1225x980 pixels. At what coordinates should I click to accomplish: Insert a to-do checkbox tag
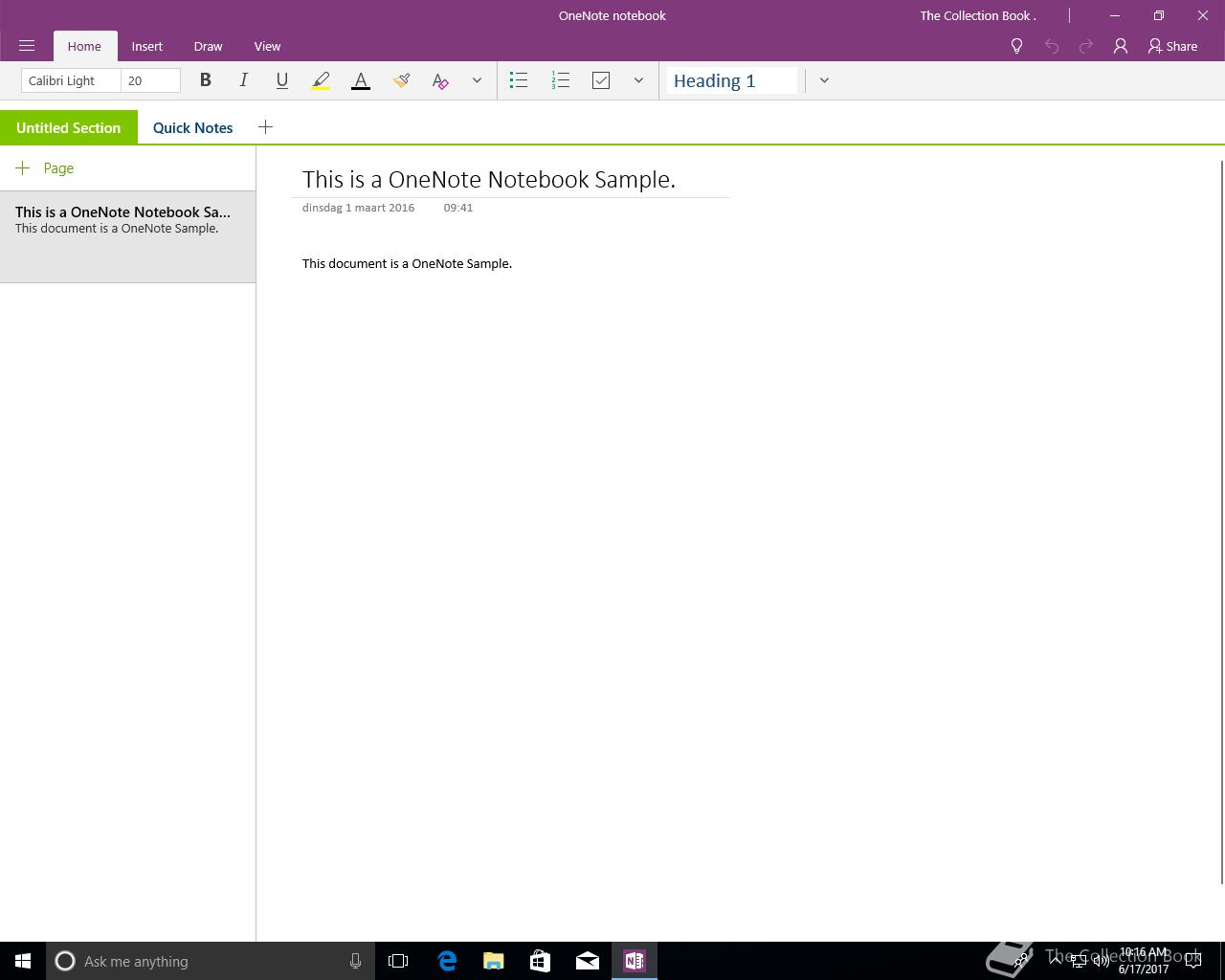[x=601, y=80]
